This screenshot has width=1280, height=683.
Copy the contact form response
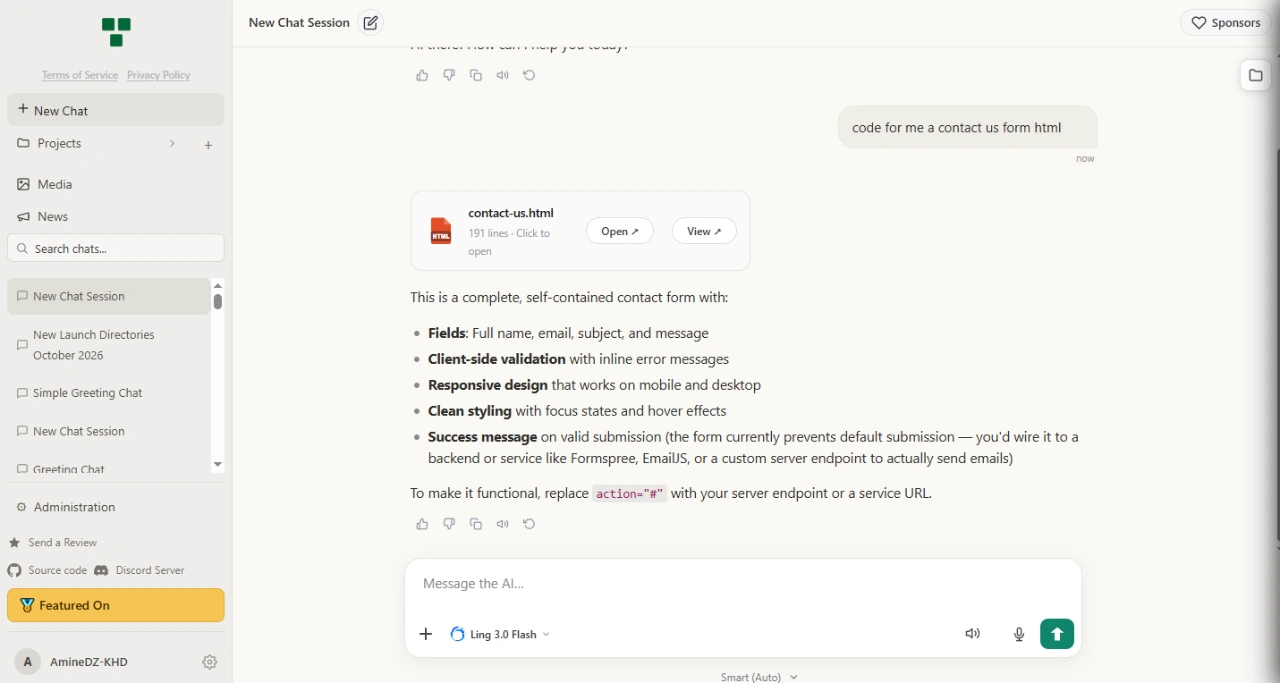pos(476,524)
